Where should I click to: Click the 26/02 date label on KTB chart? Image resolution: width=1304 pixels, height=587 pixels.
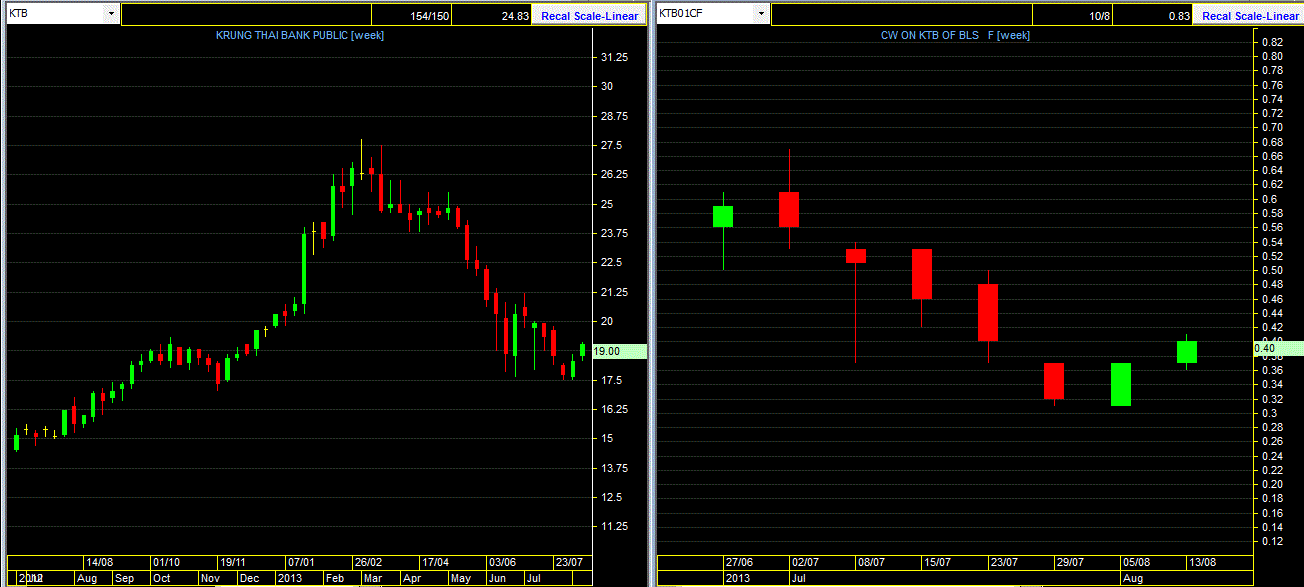point(368,562)
